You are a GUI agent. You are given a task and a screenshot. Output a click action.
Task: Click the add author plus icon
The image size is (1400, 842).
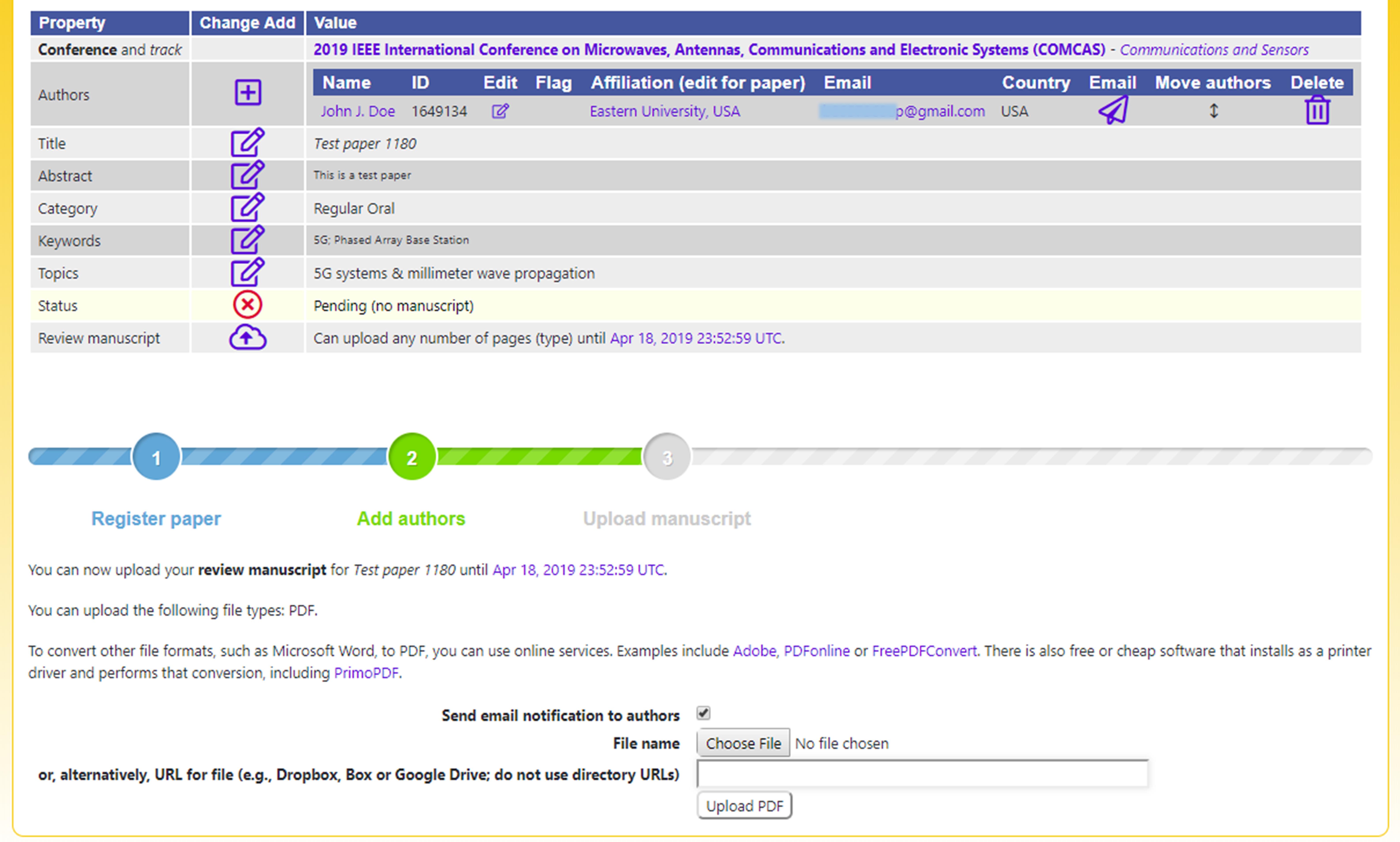[x=248, y=92]
